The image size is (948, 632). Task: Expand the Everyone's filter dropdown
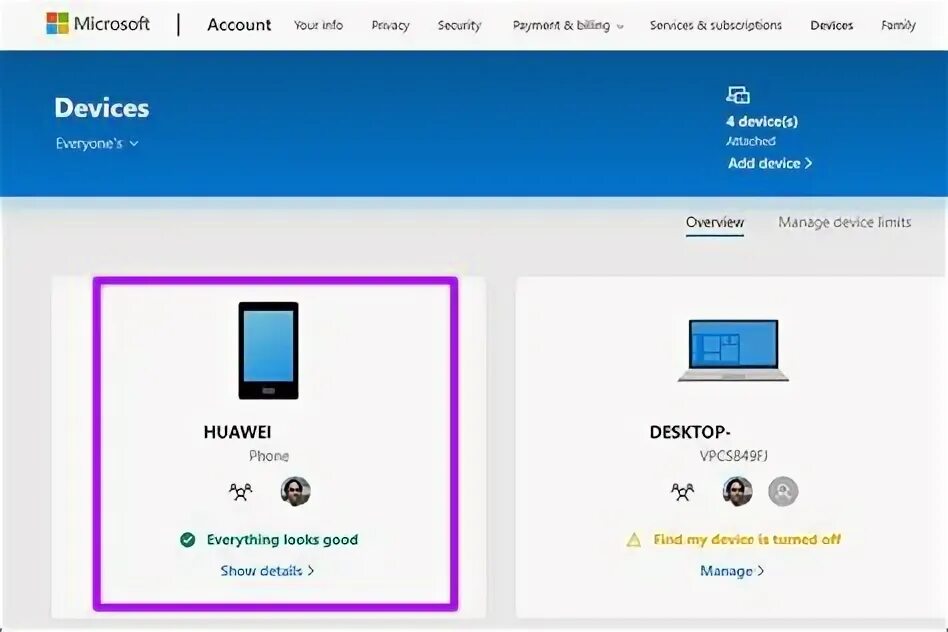coord(97,143)
